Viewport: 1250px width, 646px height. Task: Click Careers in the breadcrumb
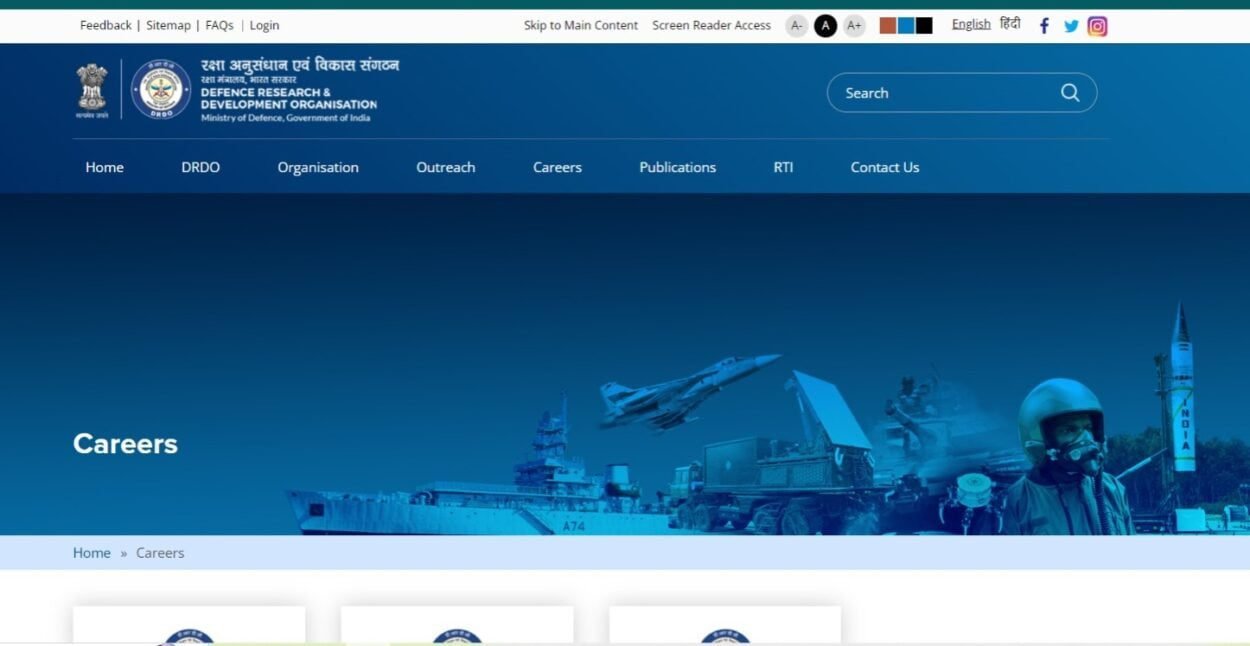pyautogui.click(x=160, y=553)
